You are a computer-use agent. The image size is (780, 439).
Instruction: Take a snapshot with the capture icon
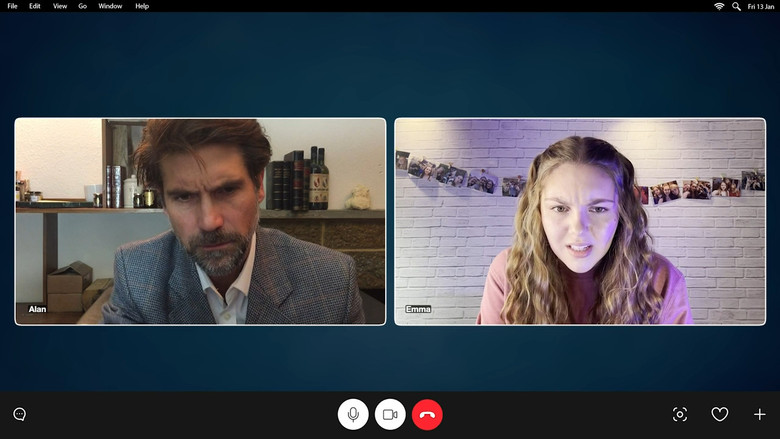680,414
